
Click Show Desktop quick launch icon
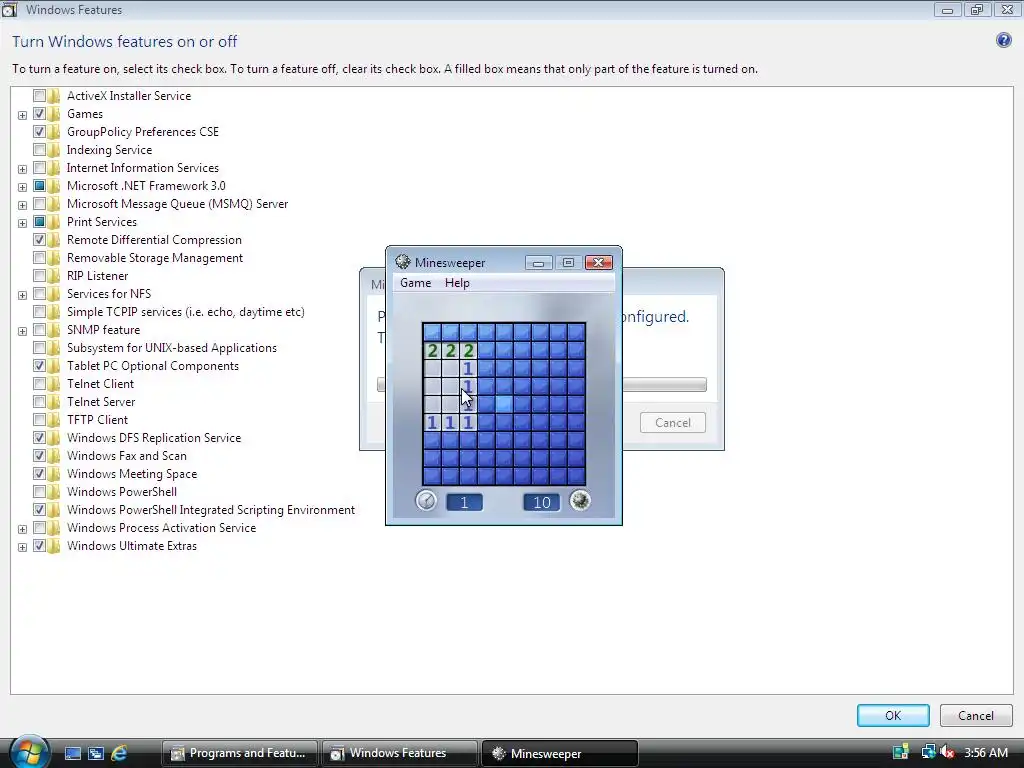point(72,753)
